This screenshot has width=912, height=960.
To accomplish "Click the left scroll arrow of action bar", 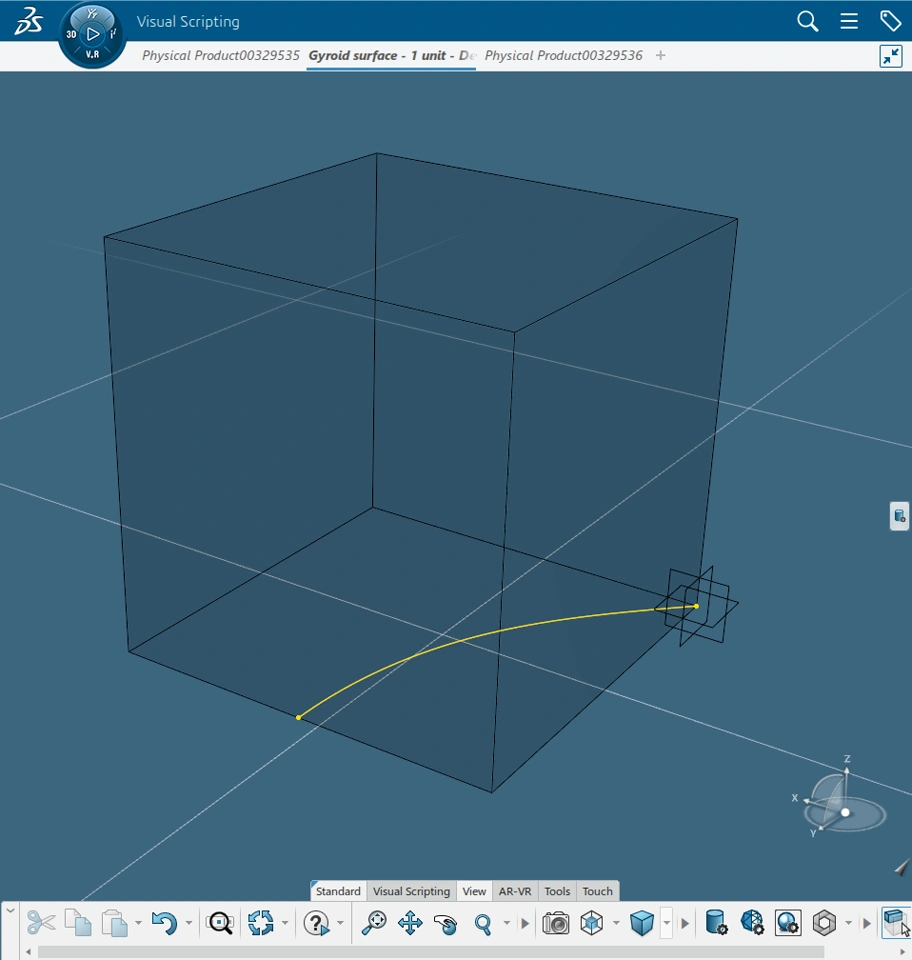I will [28, 952].
